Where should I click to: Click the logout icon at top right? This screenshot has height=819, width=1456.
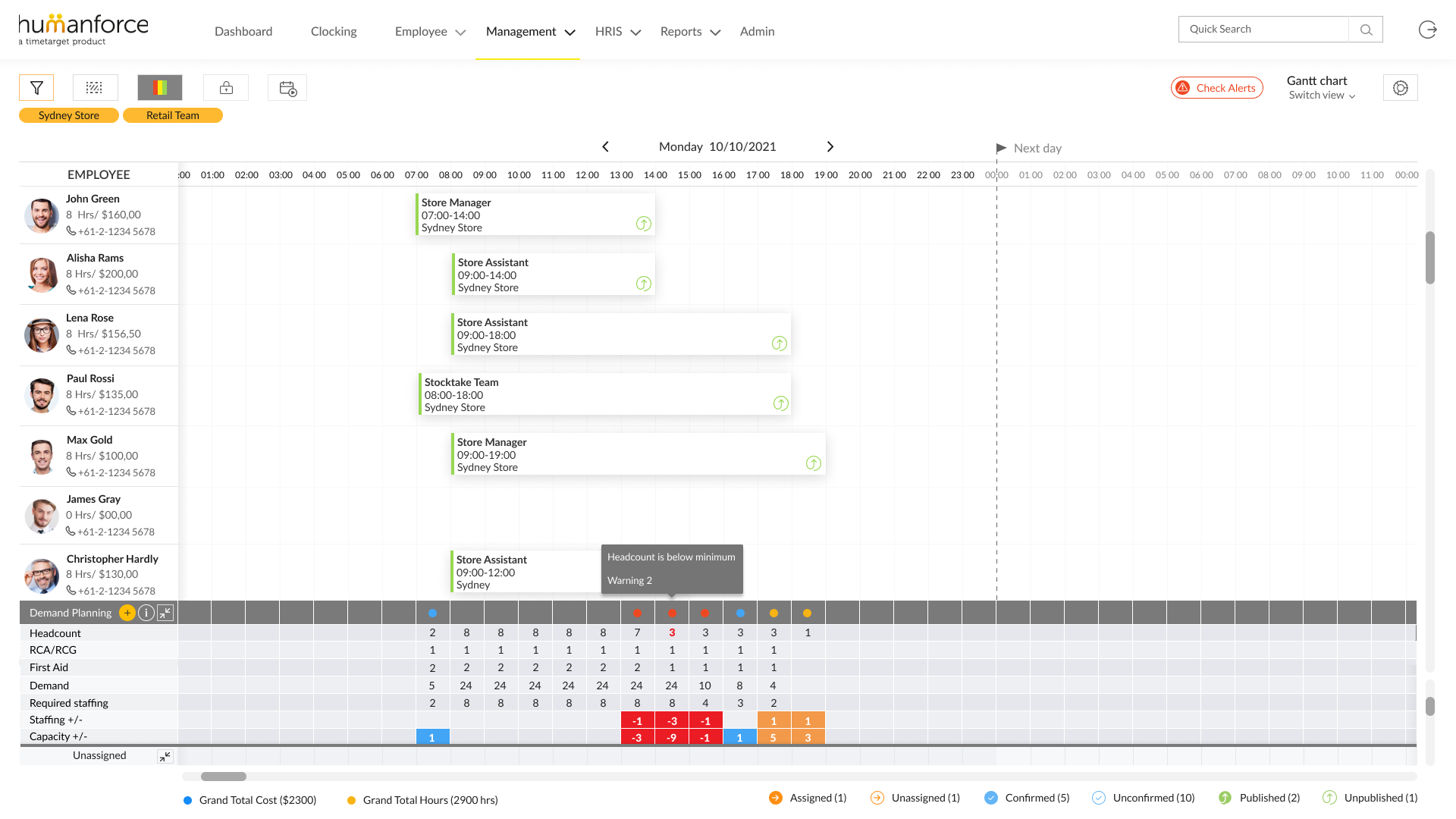tap(1427, 30)
